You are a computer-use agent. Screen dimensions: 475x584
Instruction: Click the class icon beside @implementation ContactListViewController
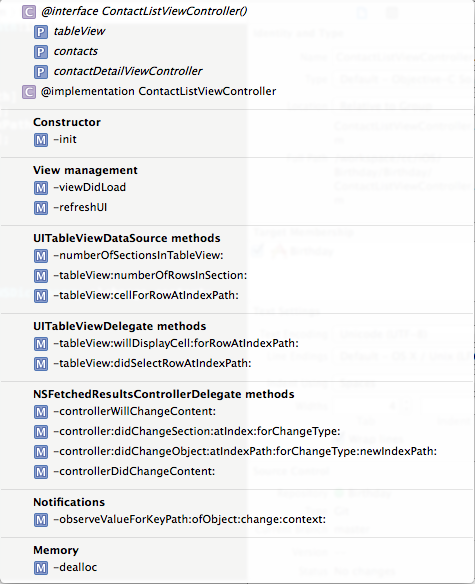coord(29,92)
